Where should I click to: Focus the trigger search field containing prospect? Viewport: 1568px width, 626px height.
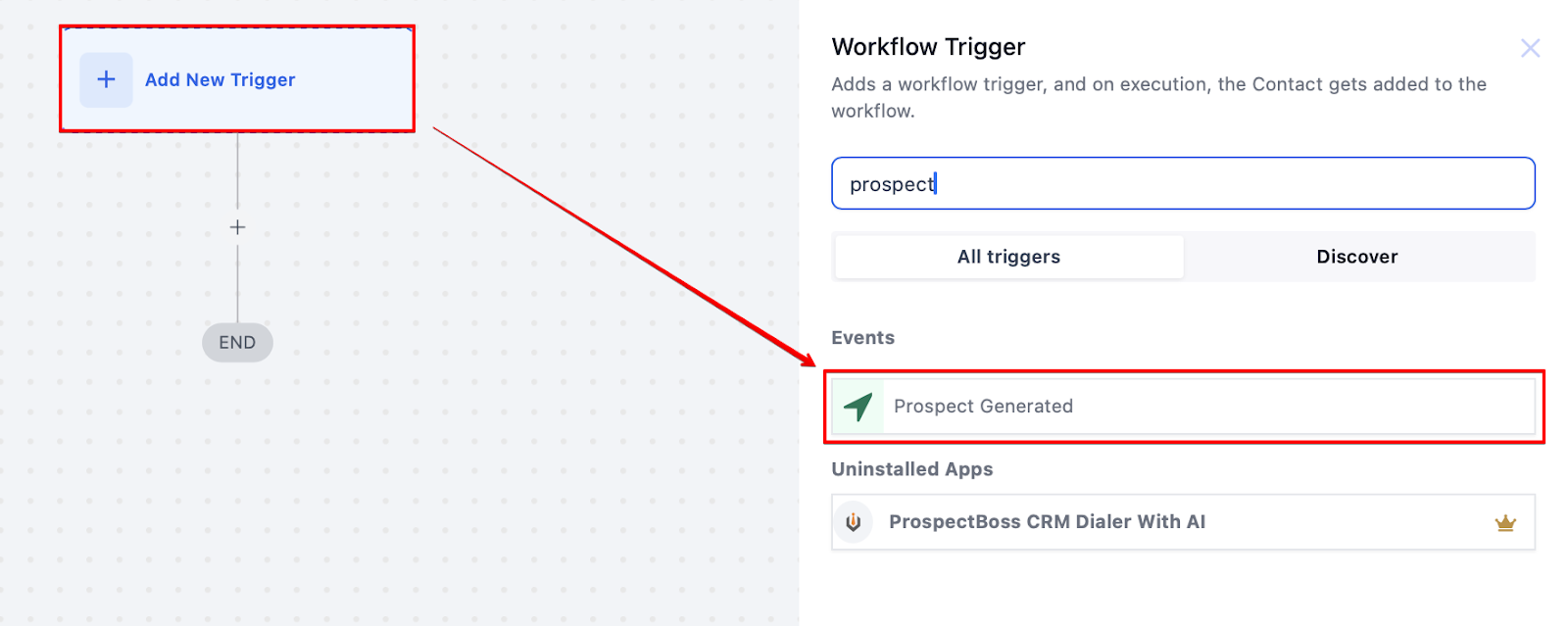(x=1183, y=183)
